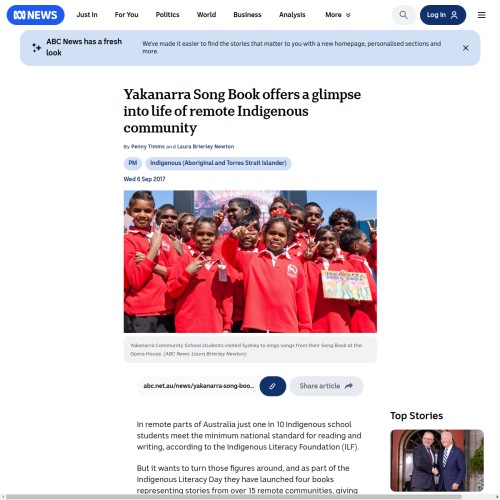Expand the More dropdown in navigation
This screenshot has height=500, width=500.
click(338, 15)
